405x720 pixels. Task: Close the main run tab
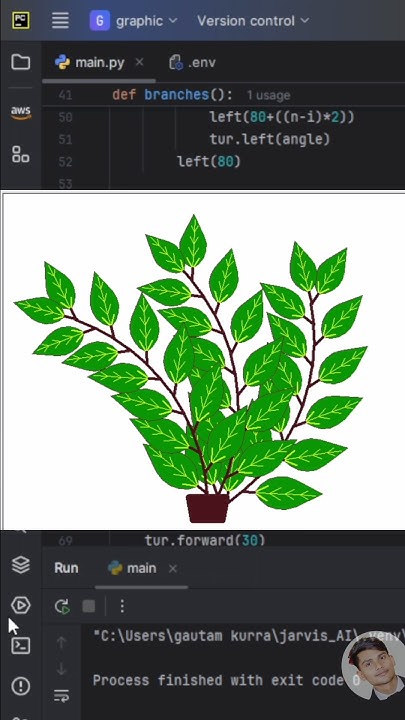[x=173, y=568]
